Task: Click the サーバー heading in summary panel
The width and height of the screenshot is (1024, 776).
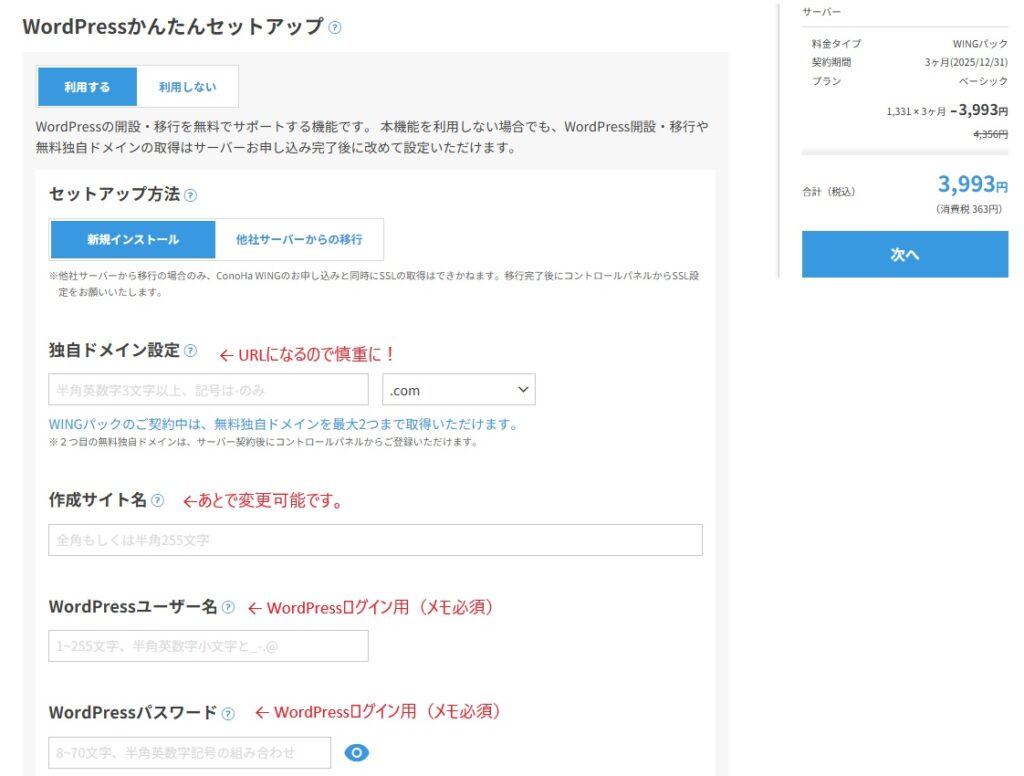Action: click(x=822, y=12)
